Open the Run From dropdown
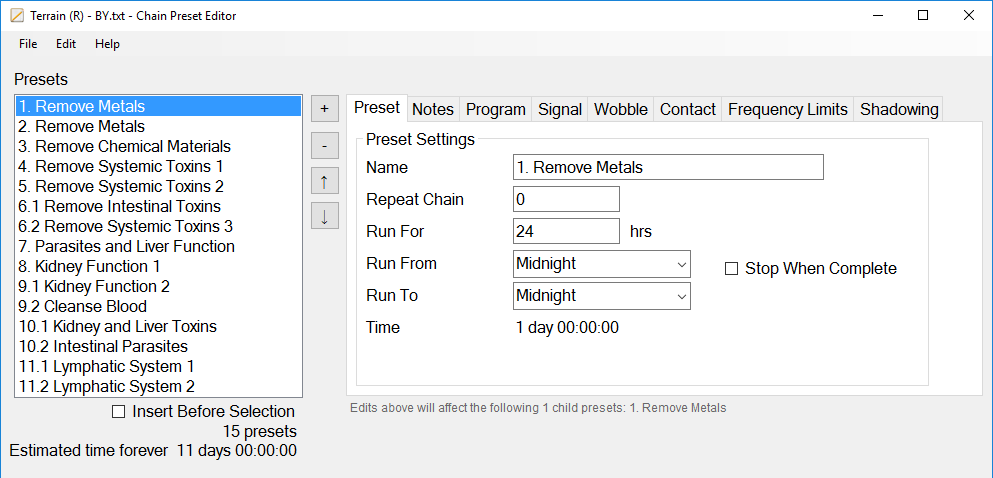Screen dimensions: 993x478 click(x=601, y=264)
